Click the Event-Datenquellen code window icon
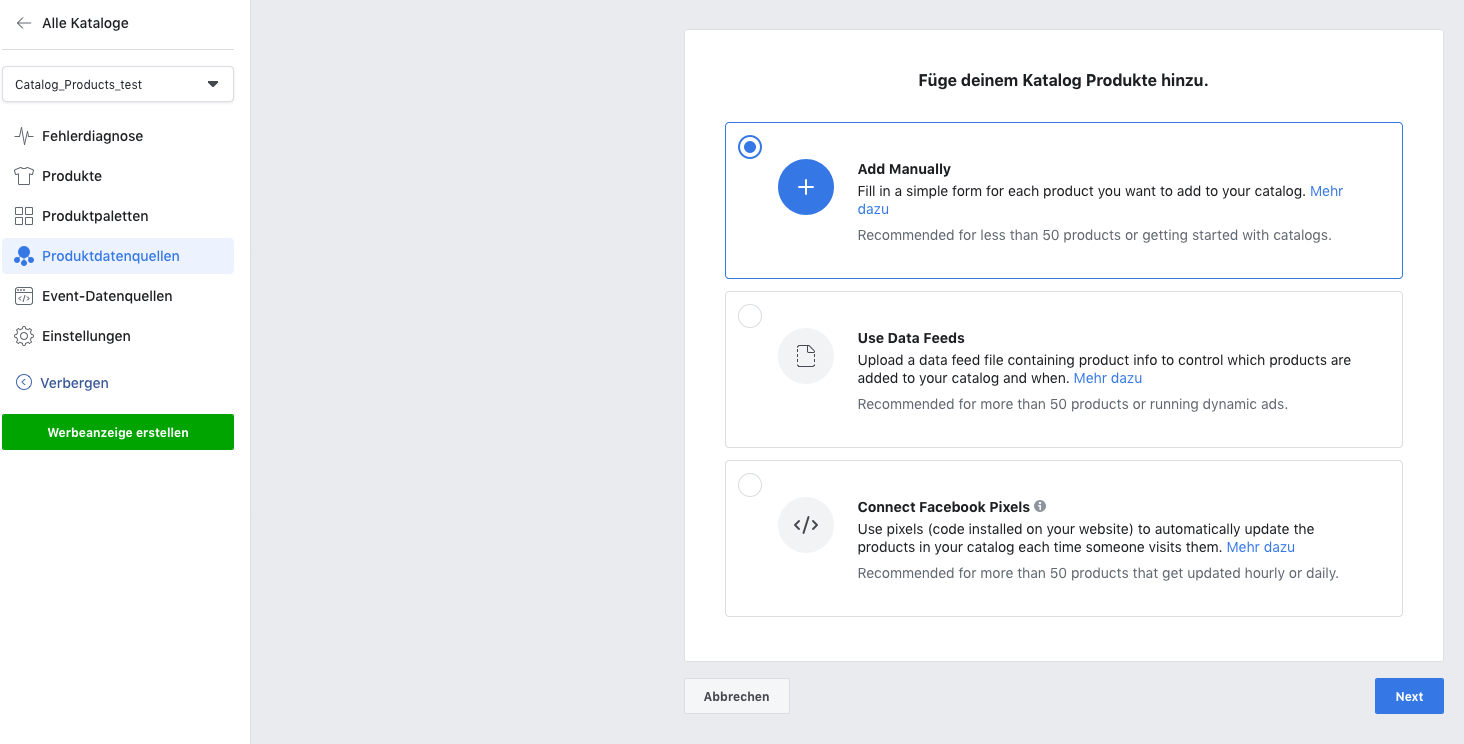The width and height of the screenshot is (1464, 744). click(24, 296)
